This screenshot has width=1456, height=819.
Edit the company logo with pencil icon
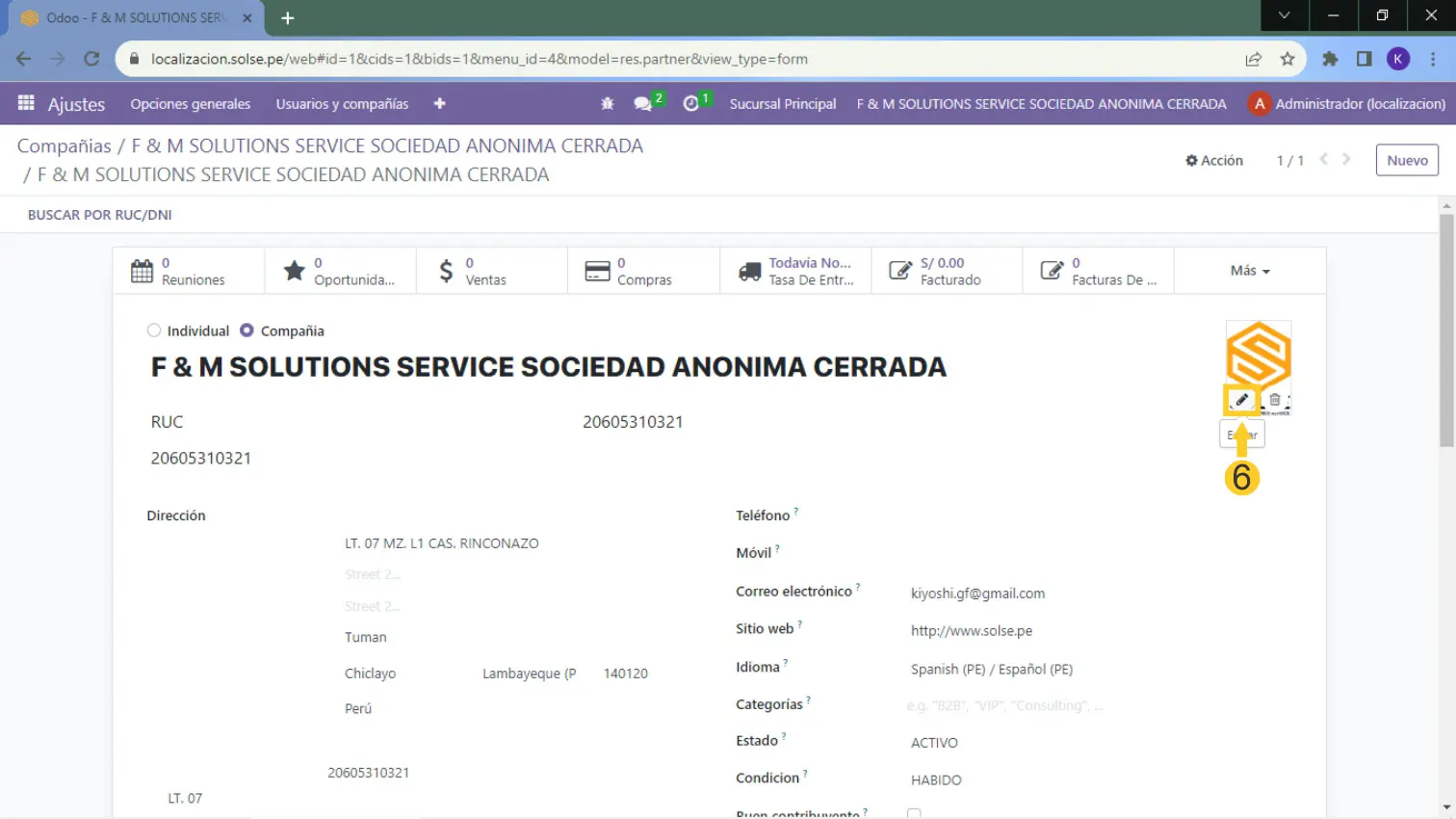[x=1242, y=400]
